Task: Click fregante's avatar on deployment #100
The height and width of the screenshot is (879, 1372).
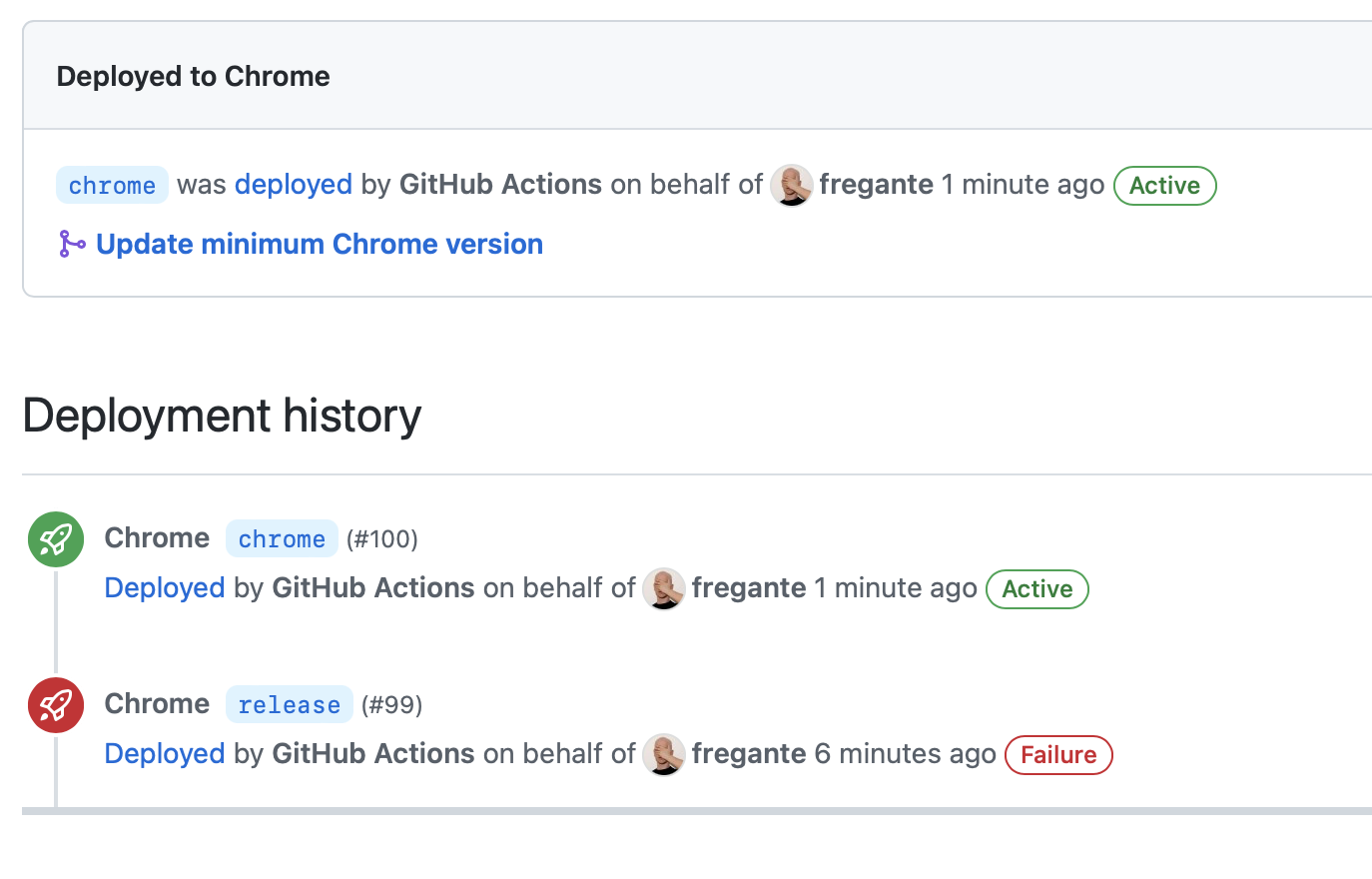Action: [664, 588]
